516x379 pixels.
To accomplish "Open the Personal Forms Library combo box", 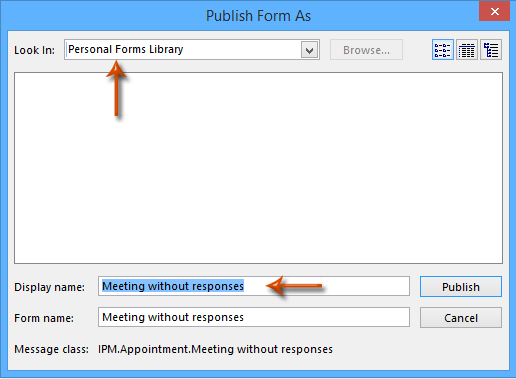I will coord(192,50).
